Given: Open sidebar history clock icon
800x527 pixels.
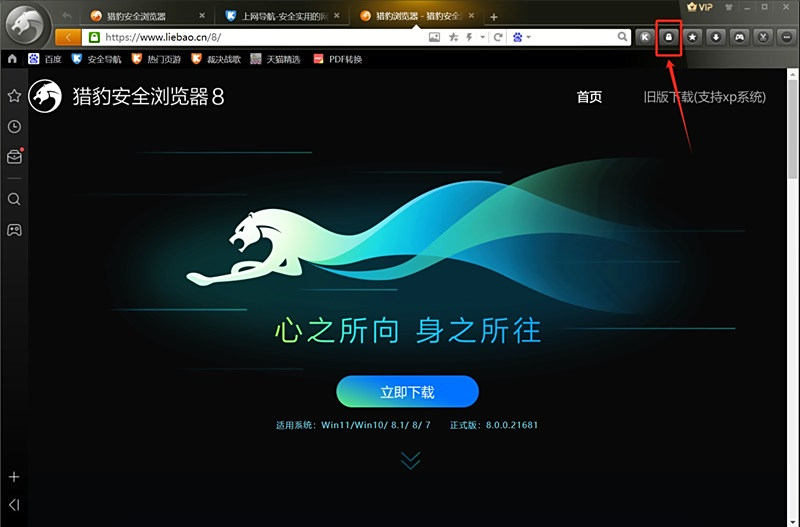Looking at the screenshot, I should pyautogui.click(x=14, y=127).
